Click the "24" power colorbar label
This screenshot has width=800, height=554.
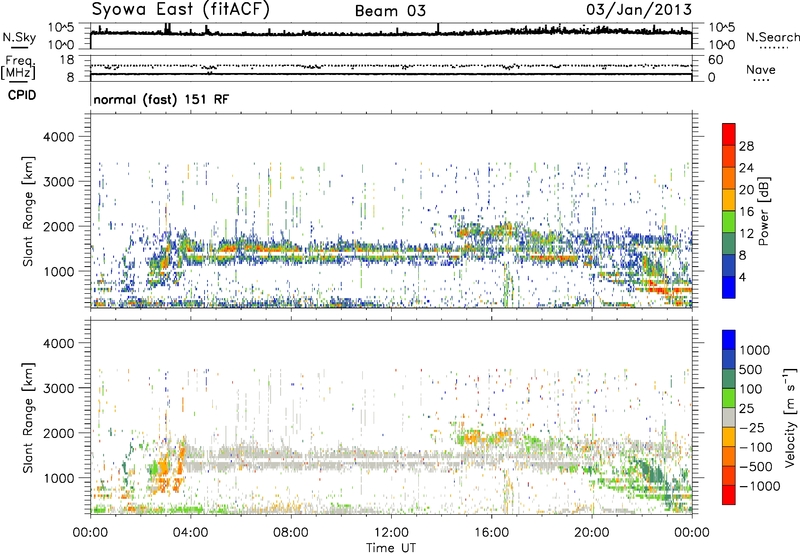pyautogui.click(x=746, y=168)
